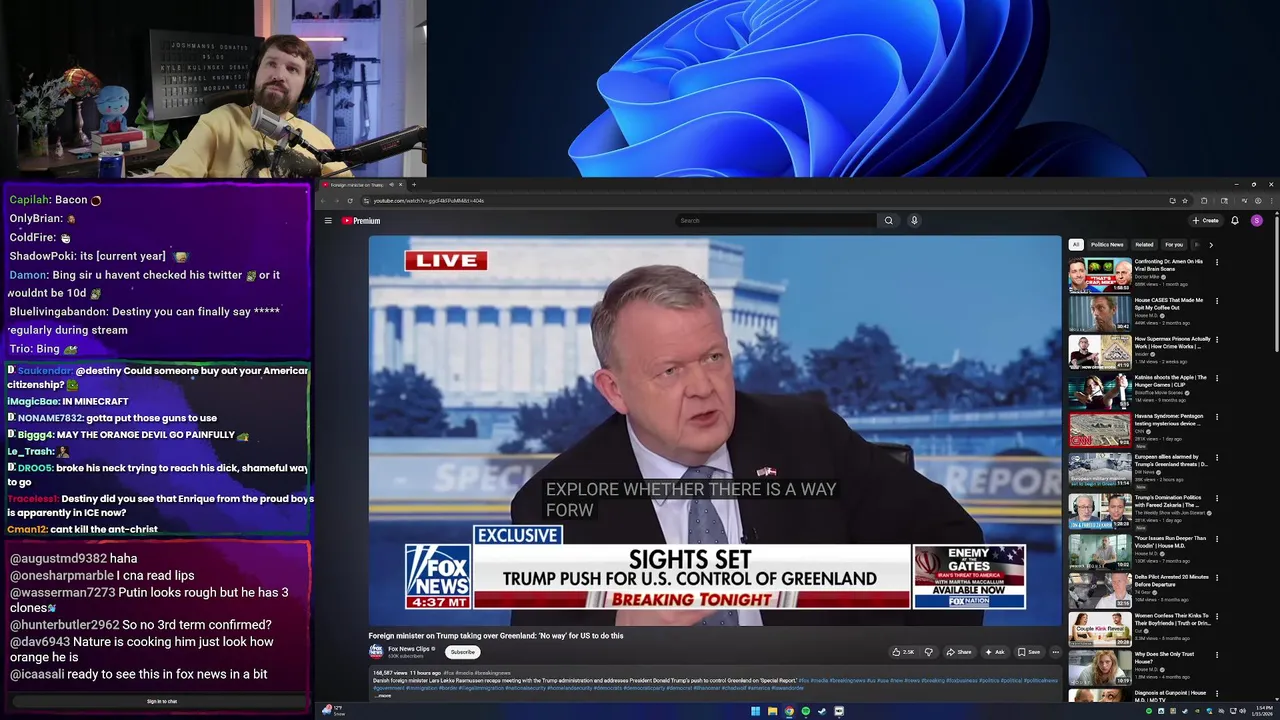
Task: Open Windows Start menu
Action: point(755,711)
